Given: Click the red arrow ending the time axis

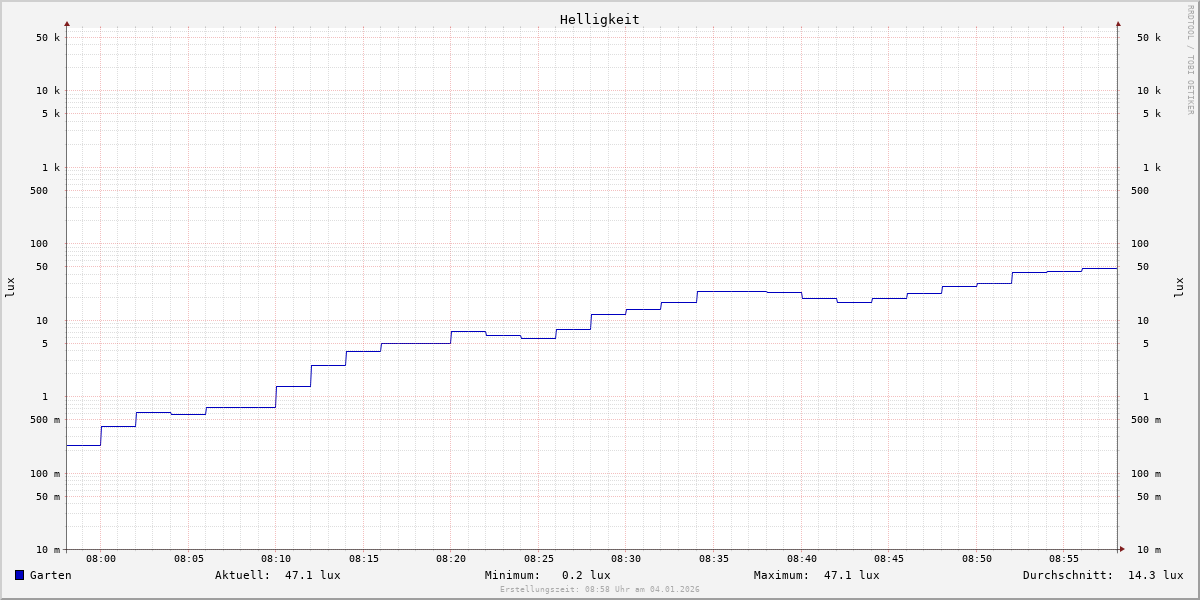Looking at the screenshot, I should tap(1122, 549).
